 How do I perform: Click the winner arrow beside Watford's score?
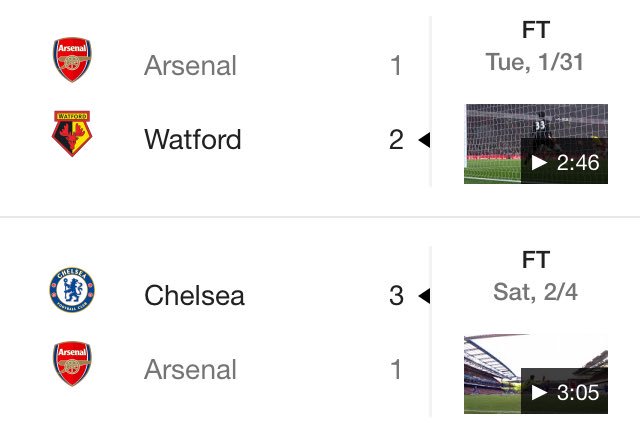pyautogui.click(x=424, y=140)
